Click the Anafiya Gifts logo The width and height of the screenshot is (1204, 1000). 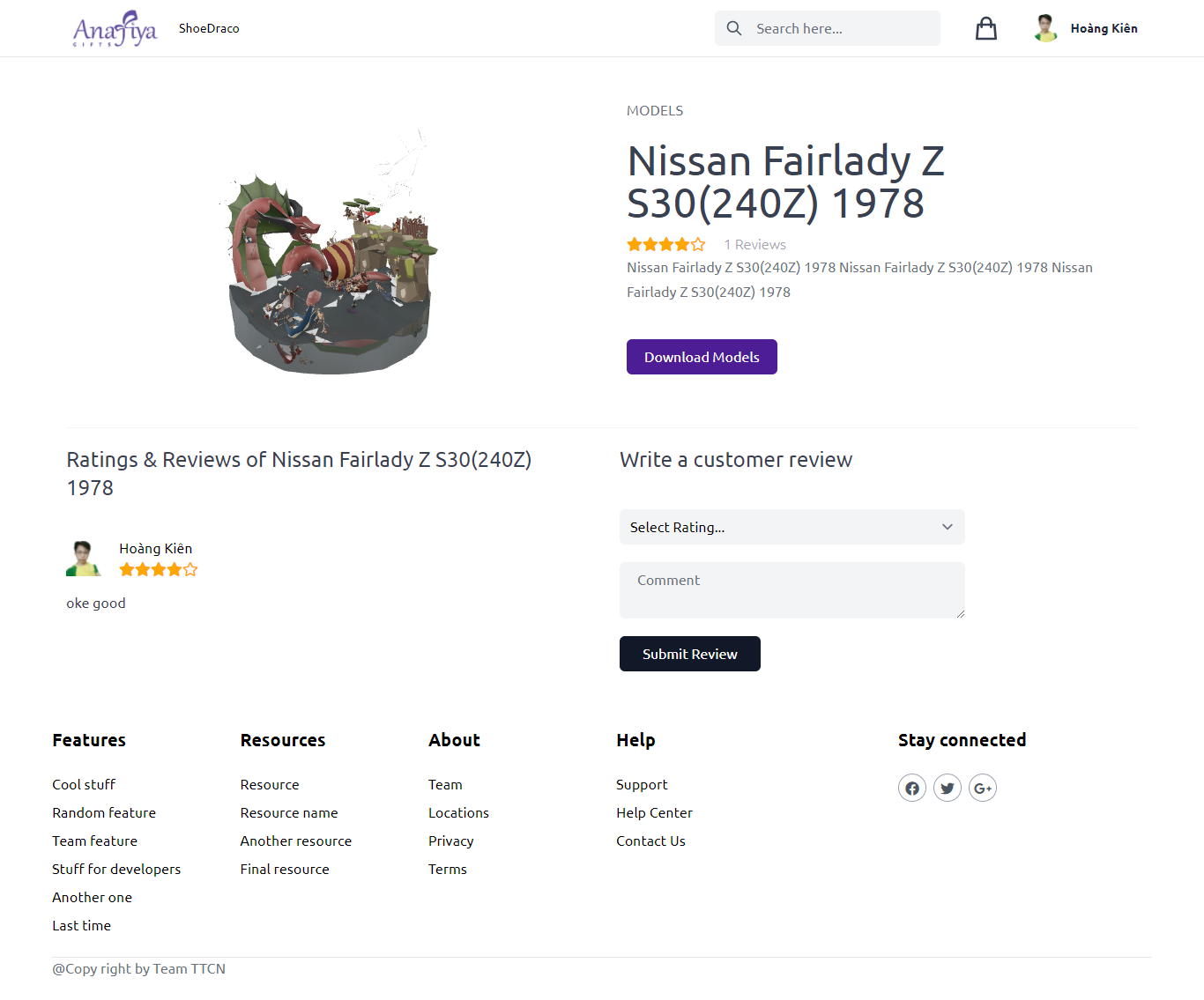coord(115,28)
